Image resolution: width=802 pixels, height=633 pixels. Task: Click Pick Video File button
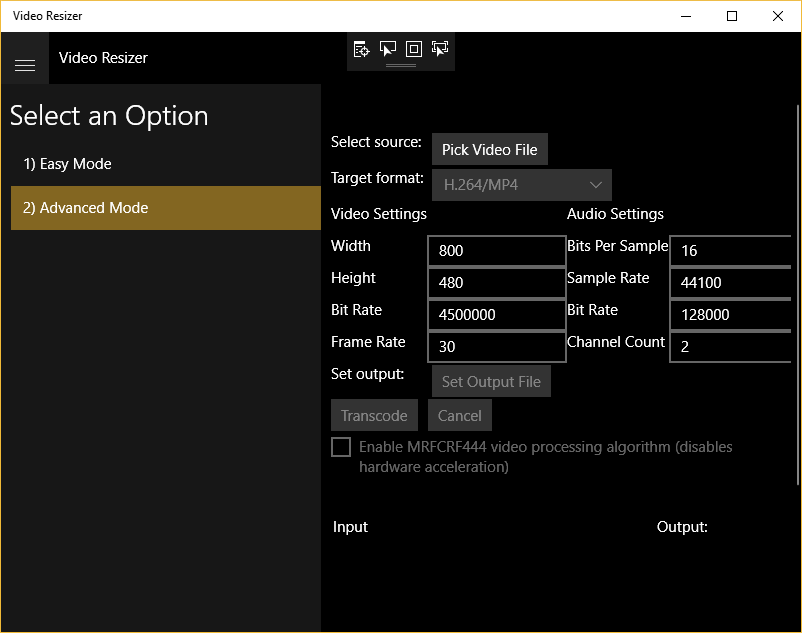pos(489,149)
